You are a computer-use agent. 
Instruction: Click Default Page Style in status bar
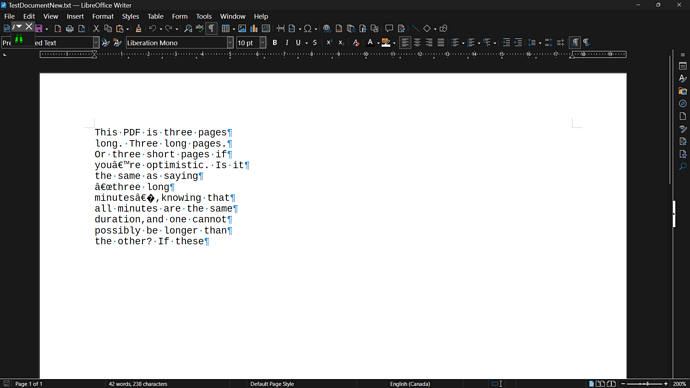pyautogui.click(x=272, y=384)
